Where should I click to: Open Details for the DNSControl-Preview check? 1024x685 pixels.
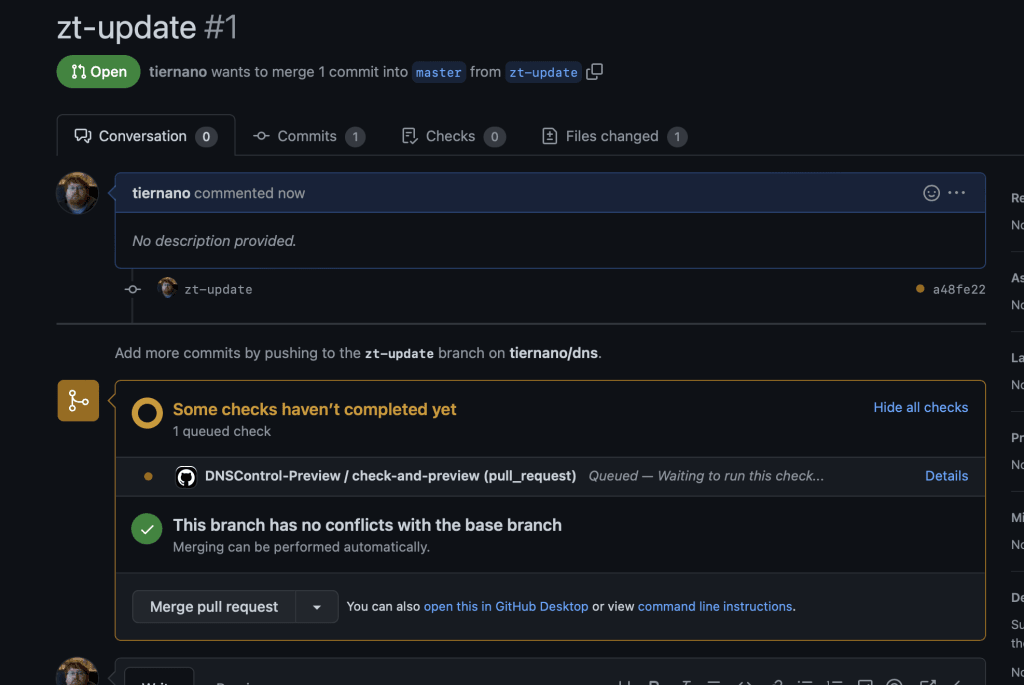point(946,476)
